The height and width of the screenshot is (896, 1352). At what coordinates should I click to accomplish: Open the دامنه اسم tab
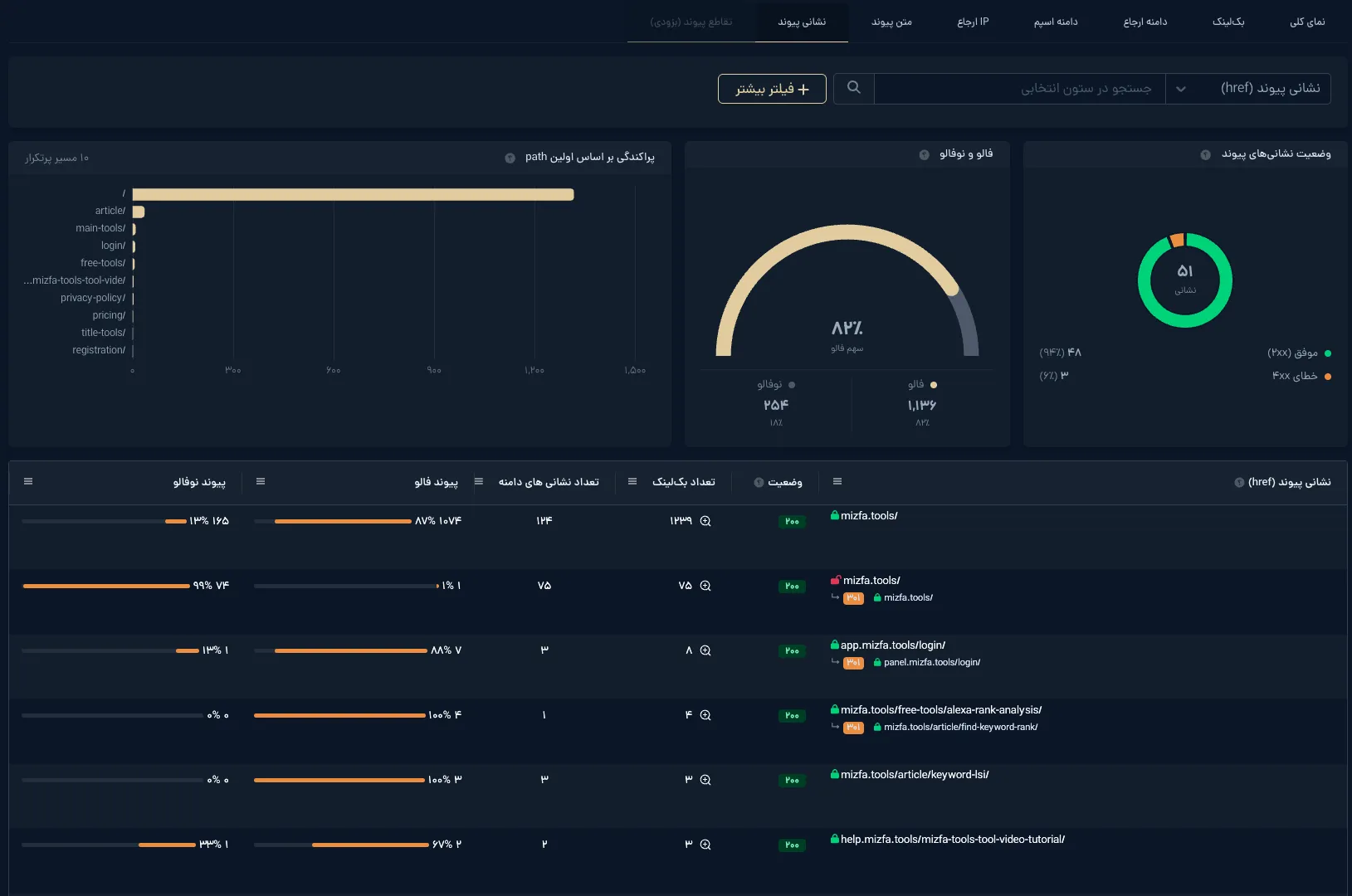pos(1056,22)
